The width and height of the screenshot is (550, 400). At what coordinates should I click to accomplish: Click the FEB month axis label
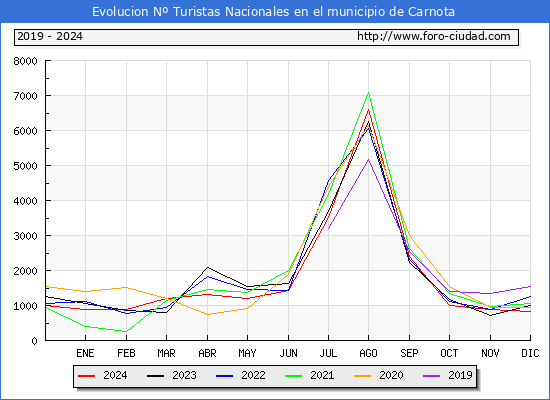pyautogui.click(x=126, y=353)
